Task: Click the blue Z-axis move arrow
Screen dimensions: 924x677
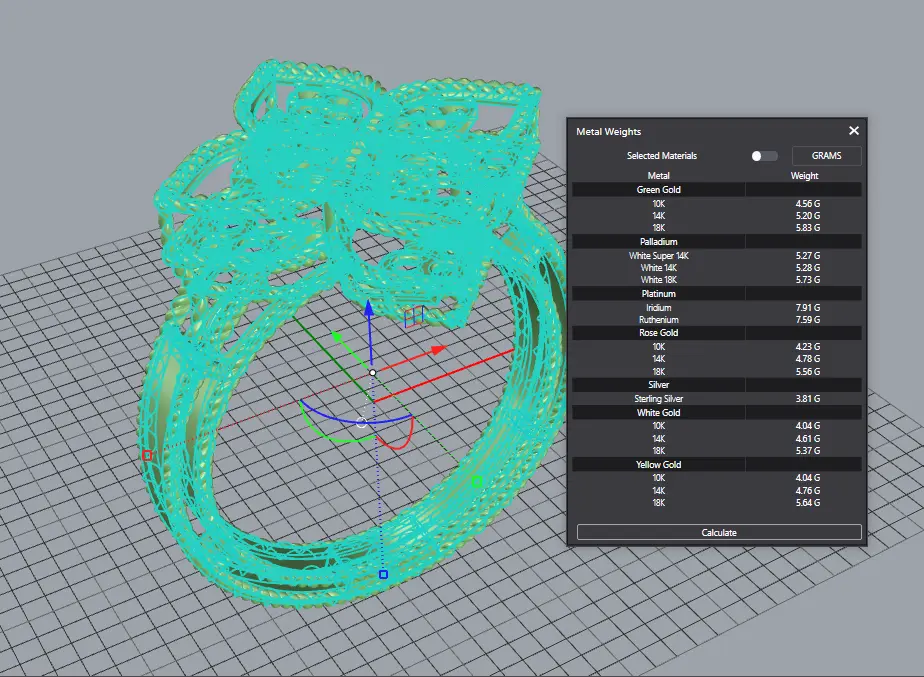Action: tap(369, 309)
